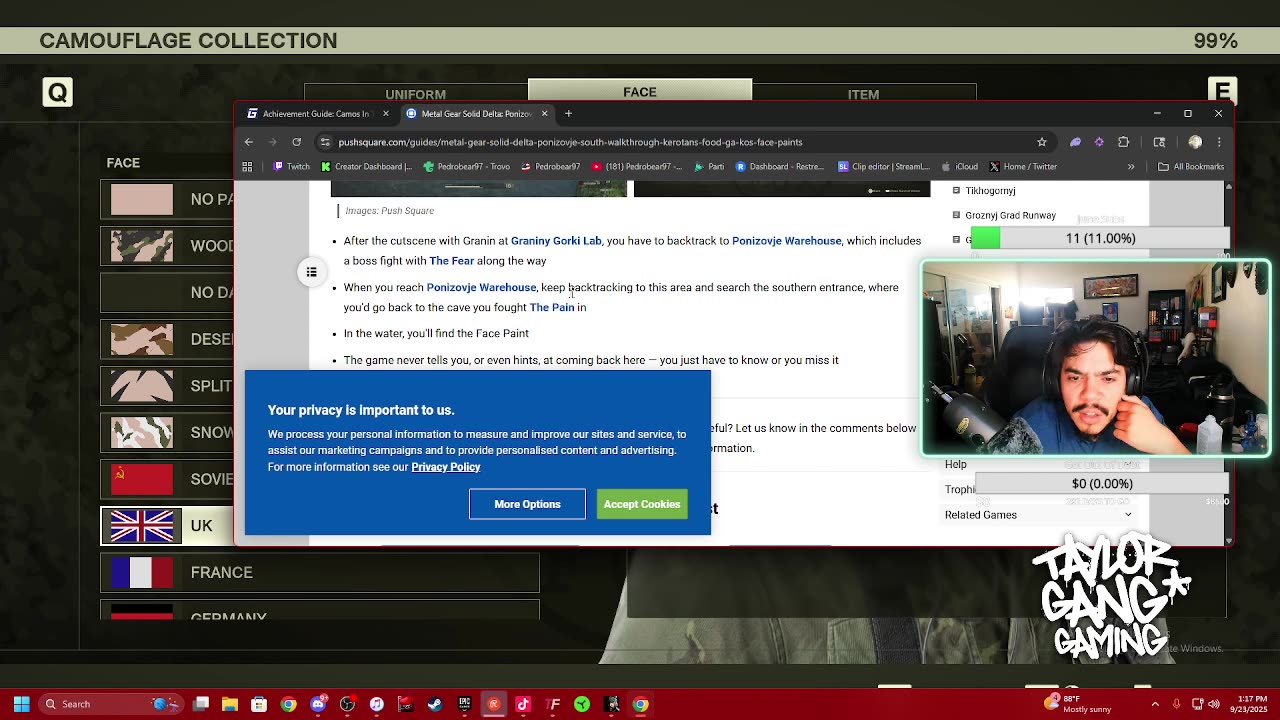
Task: Launch Steam from the taskbar
Action: [x=435, y=704]
